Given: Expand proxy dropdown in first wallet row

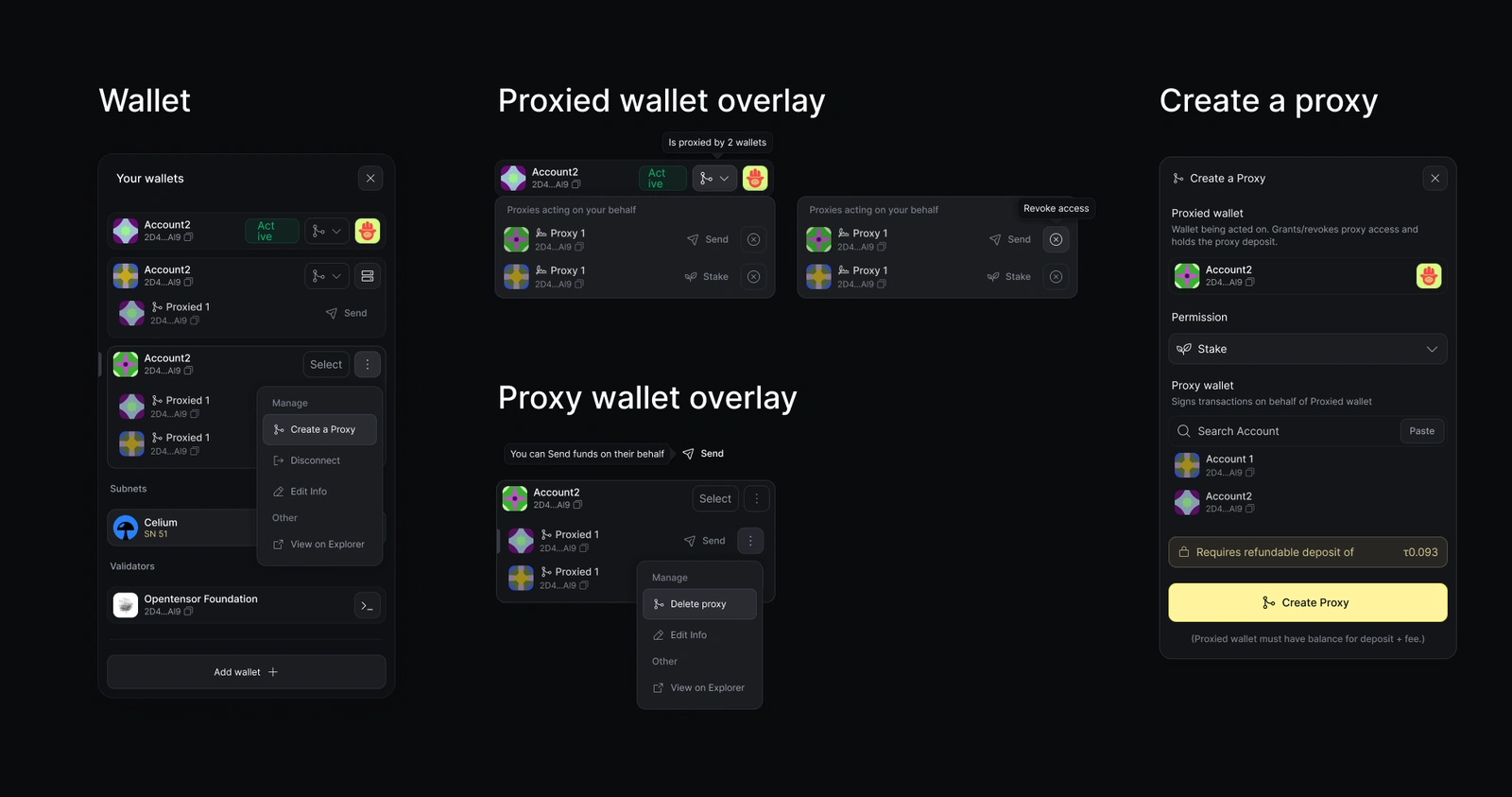Looking at the screenshot, I should point(327,231).
